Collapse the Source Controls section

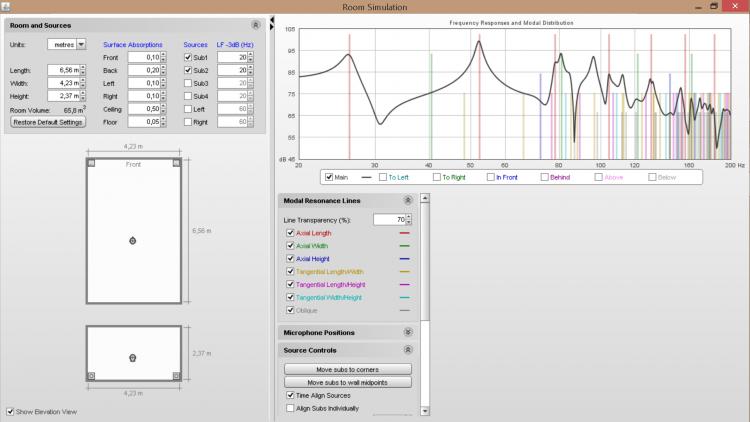tap(407, 350)
